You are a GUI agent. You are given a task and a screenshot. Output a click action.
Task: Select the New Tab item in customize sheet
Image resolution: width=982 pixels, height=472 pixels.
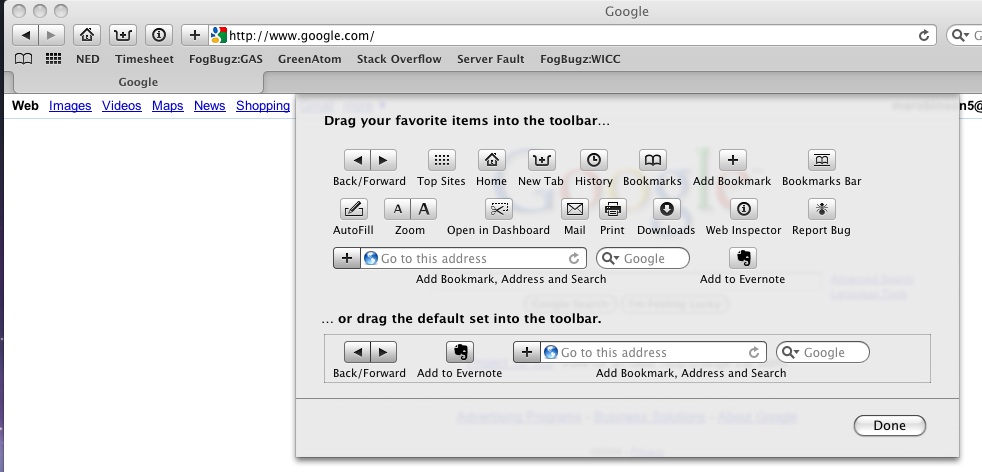(542, 160)
